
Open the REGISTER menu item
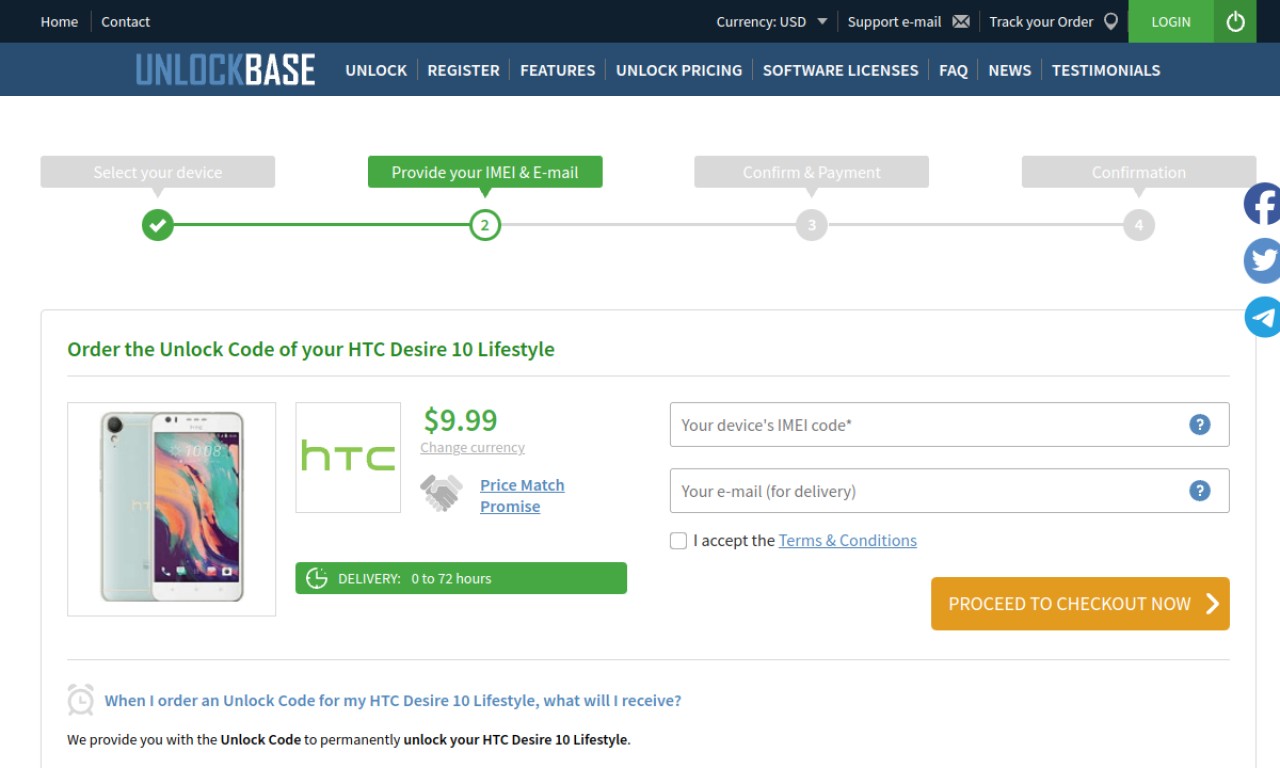[463, 70]
